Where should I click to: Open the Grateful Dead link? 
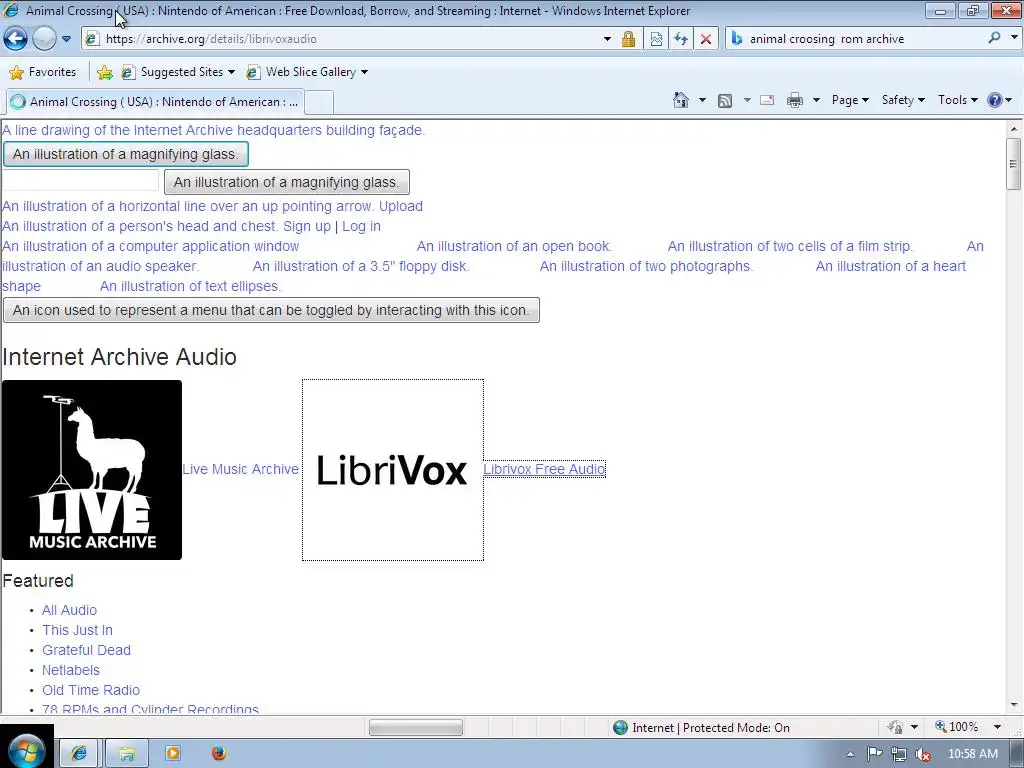[x=86, y=650]
